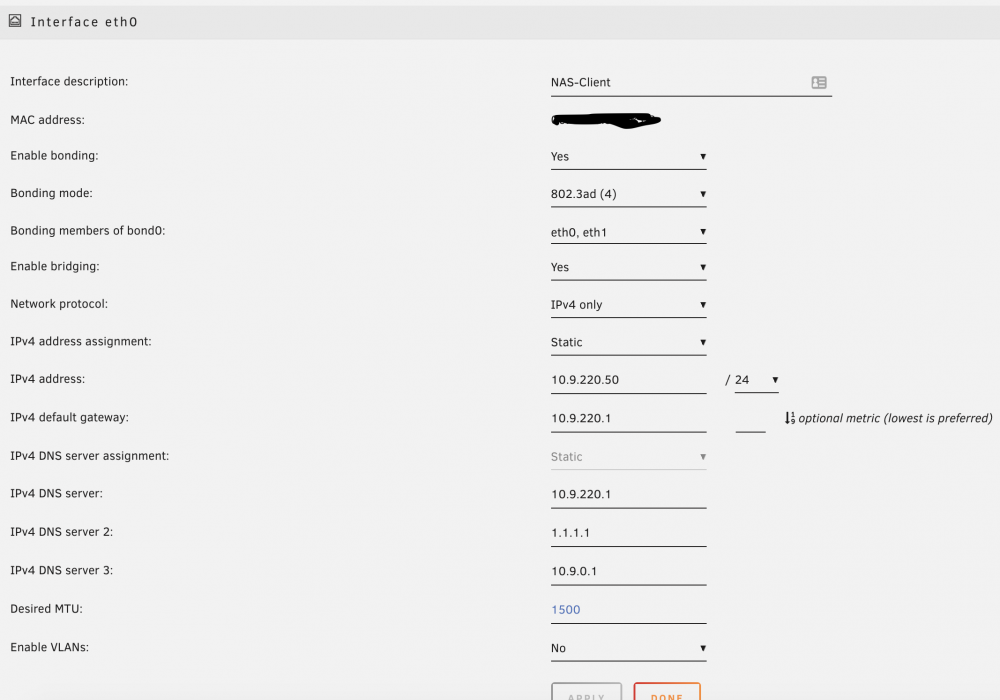Click the IPv4 DNS server field
Image resolution: width=1000 pixels, height=700 pixels.
(628, 495)
